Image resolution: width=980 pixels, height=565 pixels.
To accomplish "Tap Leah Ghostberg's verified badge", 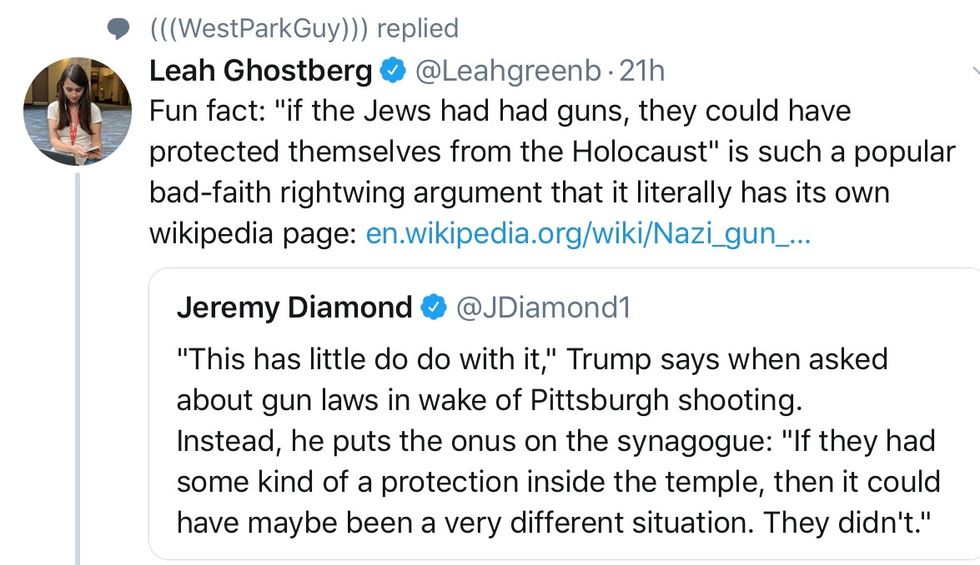I will 391,72.
